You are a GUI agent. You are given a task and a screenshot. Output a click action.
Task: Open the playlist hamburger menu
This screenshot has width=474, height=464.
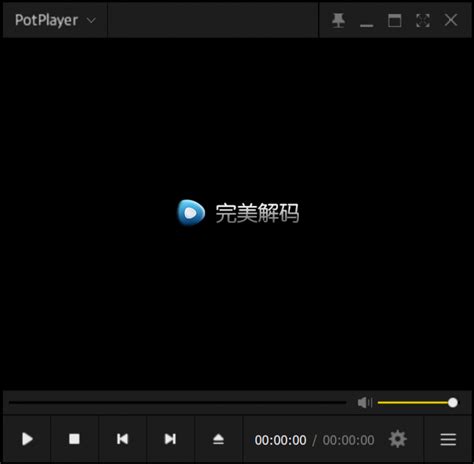(x=448, y=439)
